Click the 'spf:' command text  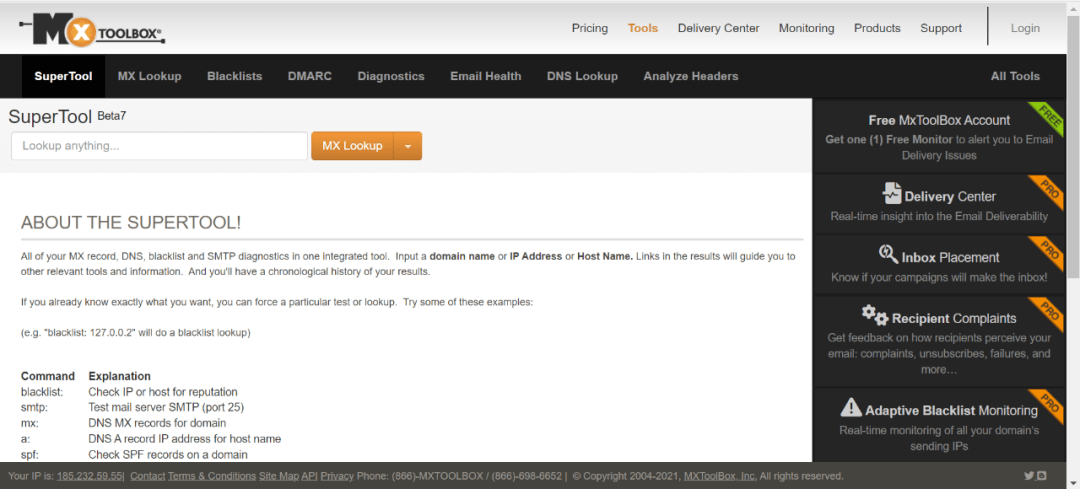pyautogui.click(x=30, y=455)
